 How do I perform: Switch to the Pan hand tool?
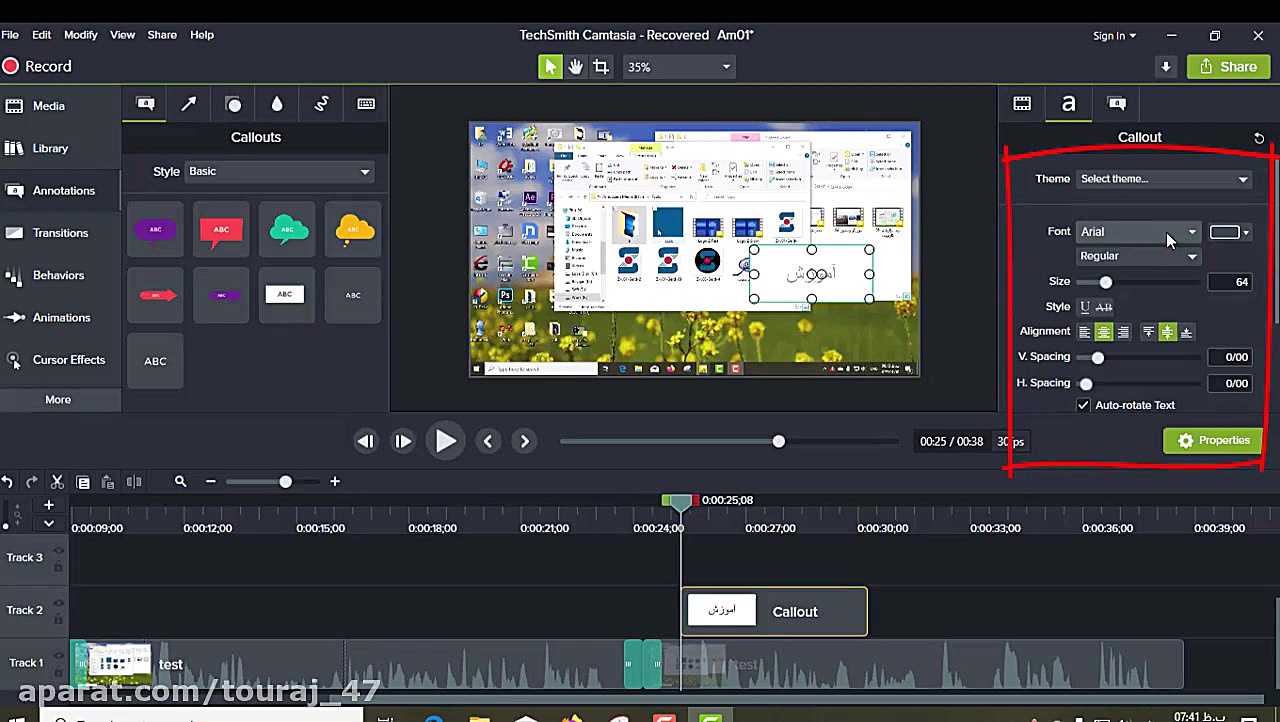pyautogui.click(x=575, y=67)
